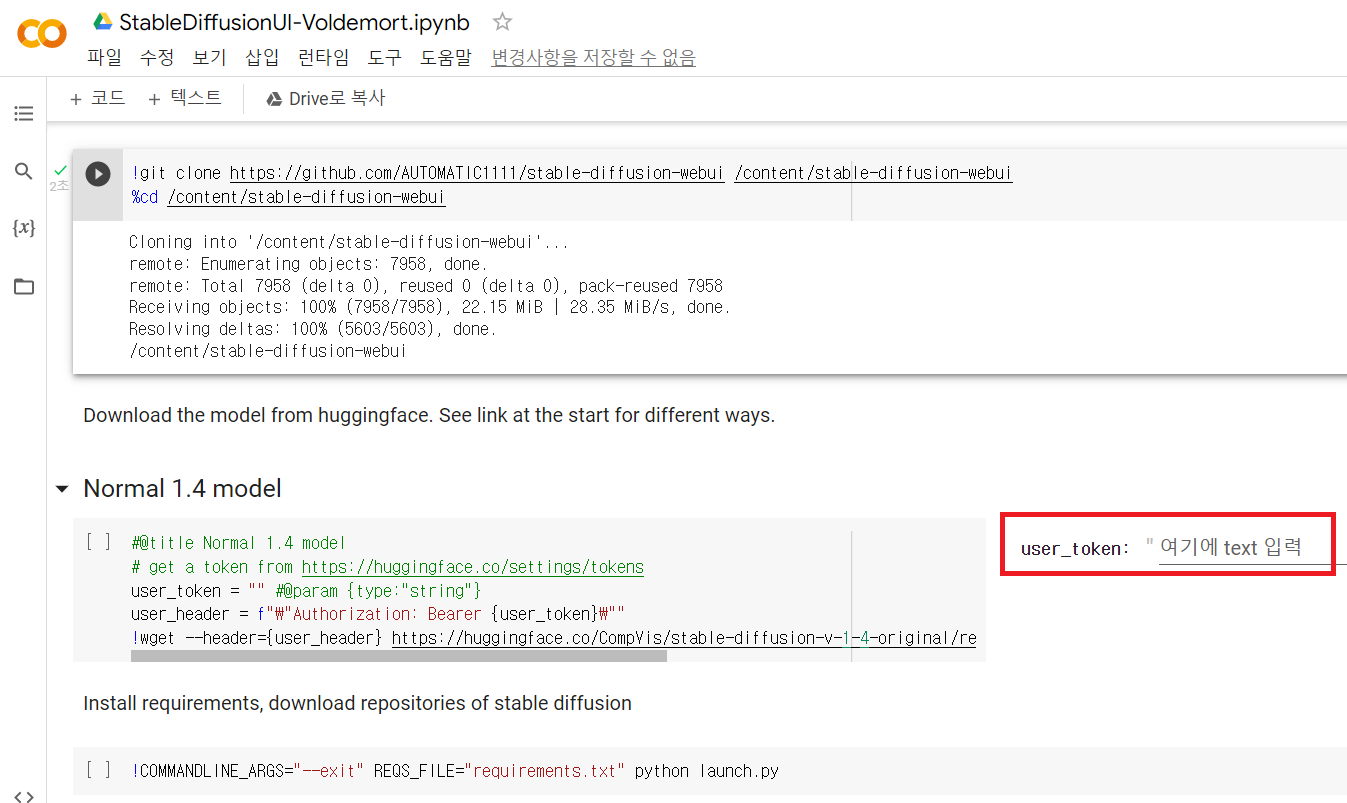Click the Drive icon next to notebook title
The image size is (1347, 803).
pos(102,22)
